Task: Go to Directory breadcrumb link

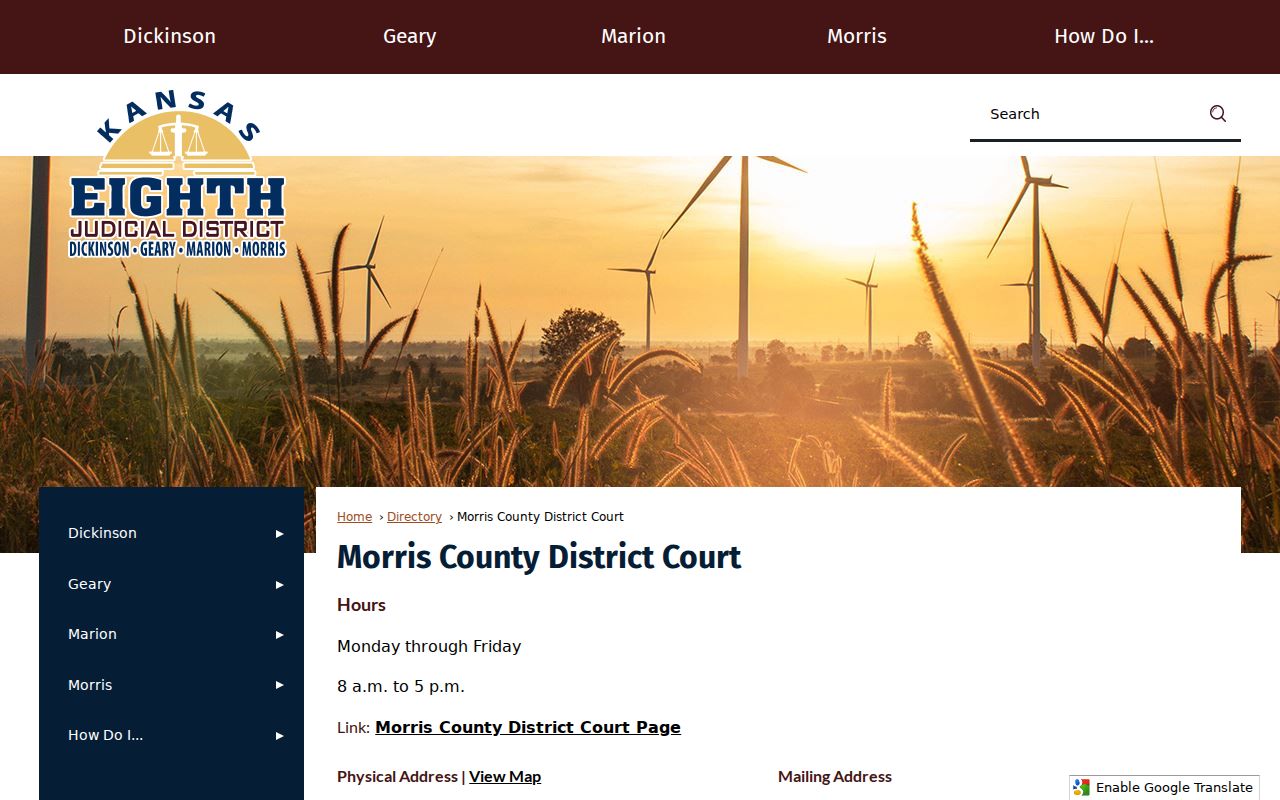Action: click(414, 517)
